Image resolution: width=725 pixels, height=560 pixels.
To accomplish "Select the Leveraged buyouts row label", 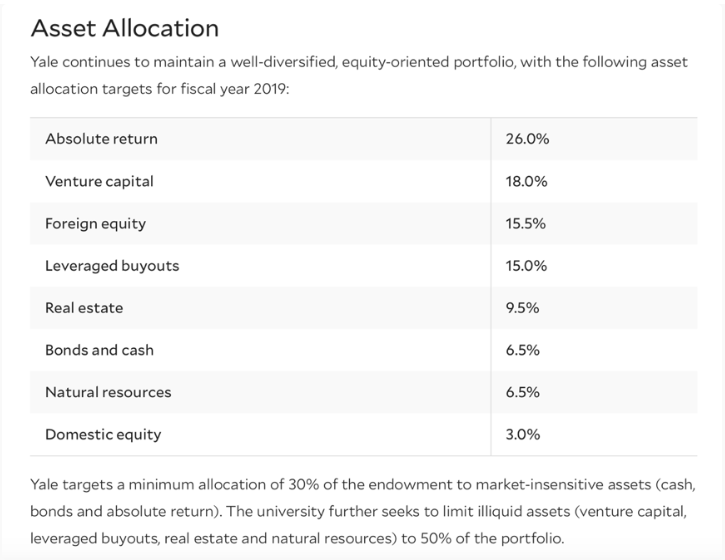I will click(x=112, y=266).
